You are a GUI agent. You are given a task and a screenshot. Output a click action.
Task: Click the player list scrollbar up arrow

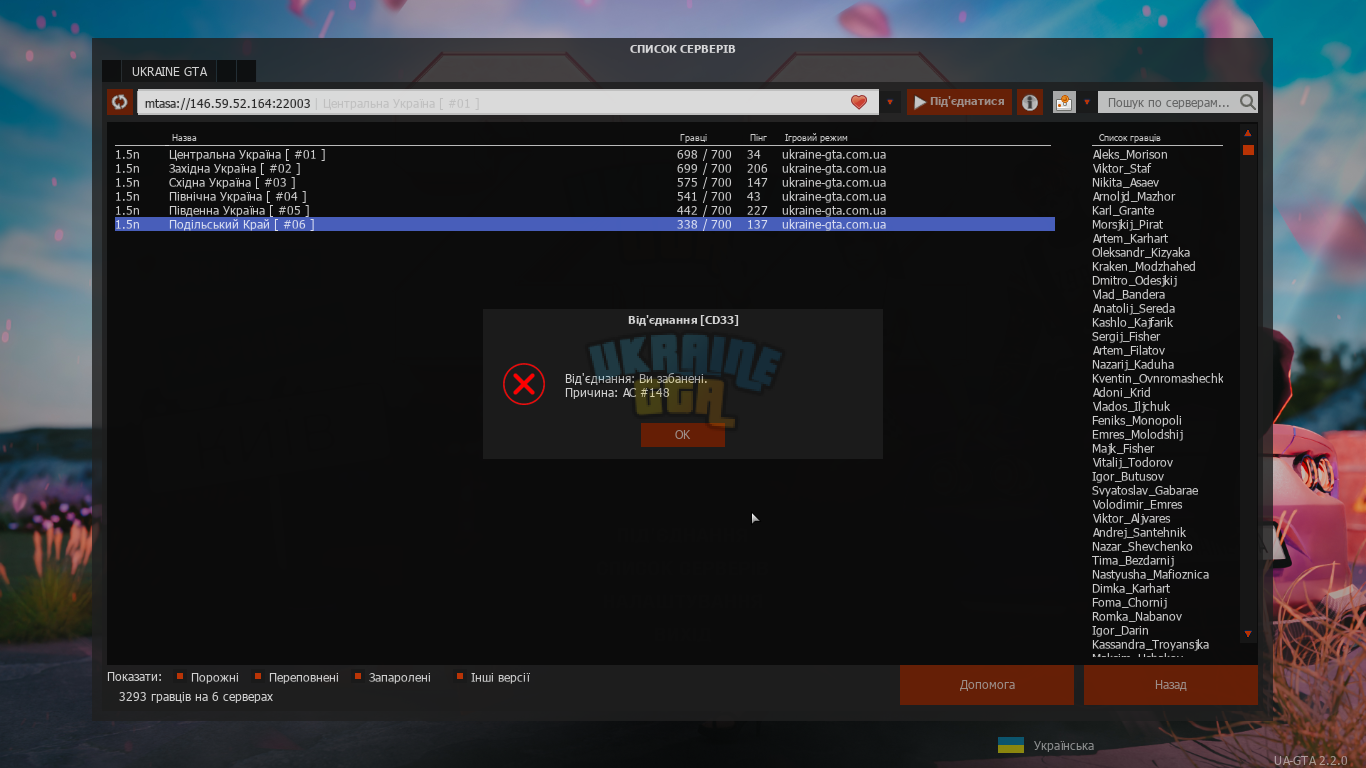point(1248,133)
